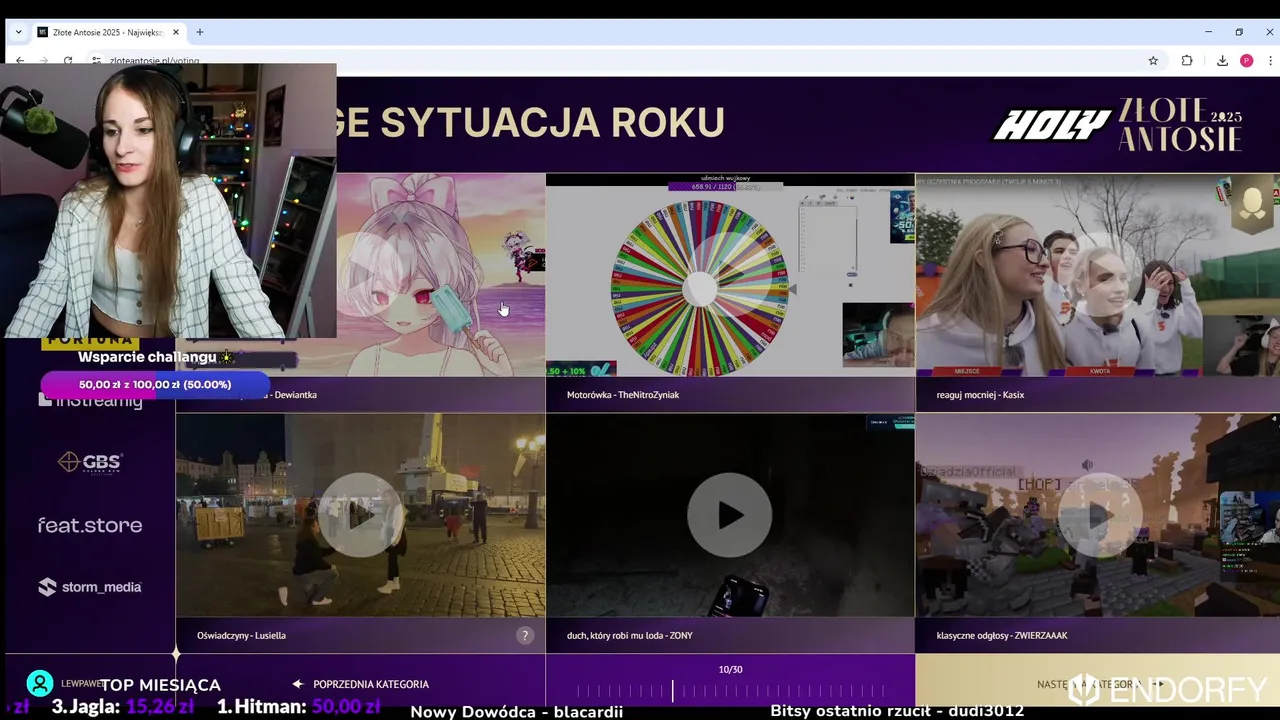Select the reaguj mocniej - Kasix caption

[980, 395]
